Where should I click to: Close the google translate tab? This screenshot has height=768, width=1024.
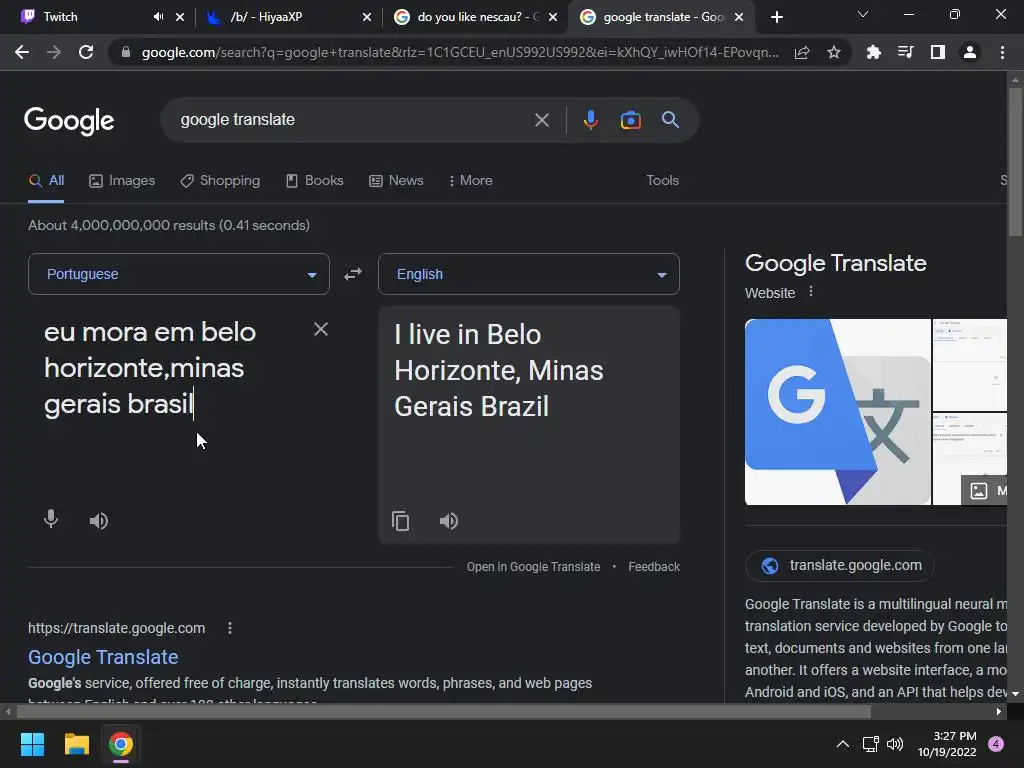[x=739, y=17]
